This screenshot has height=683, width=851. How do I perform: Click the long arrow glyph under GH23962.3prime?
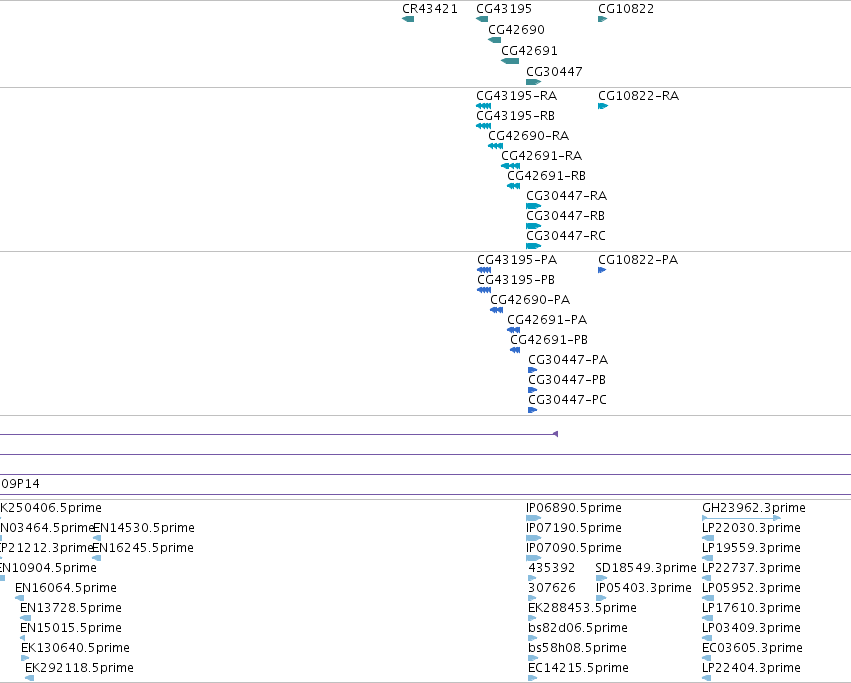pyautogui.click(x=741, y=518)
